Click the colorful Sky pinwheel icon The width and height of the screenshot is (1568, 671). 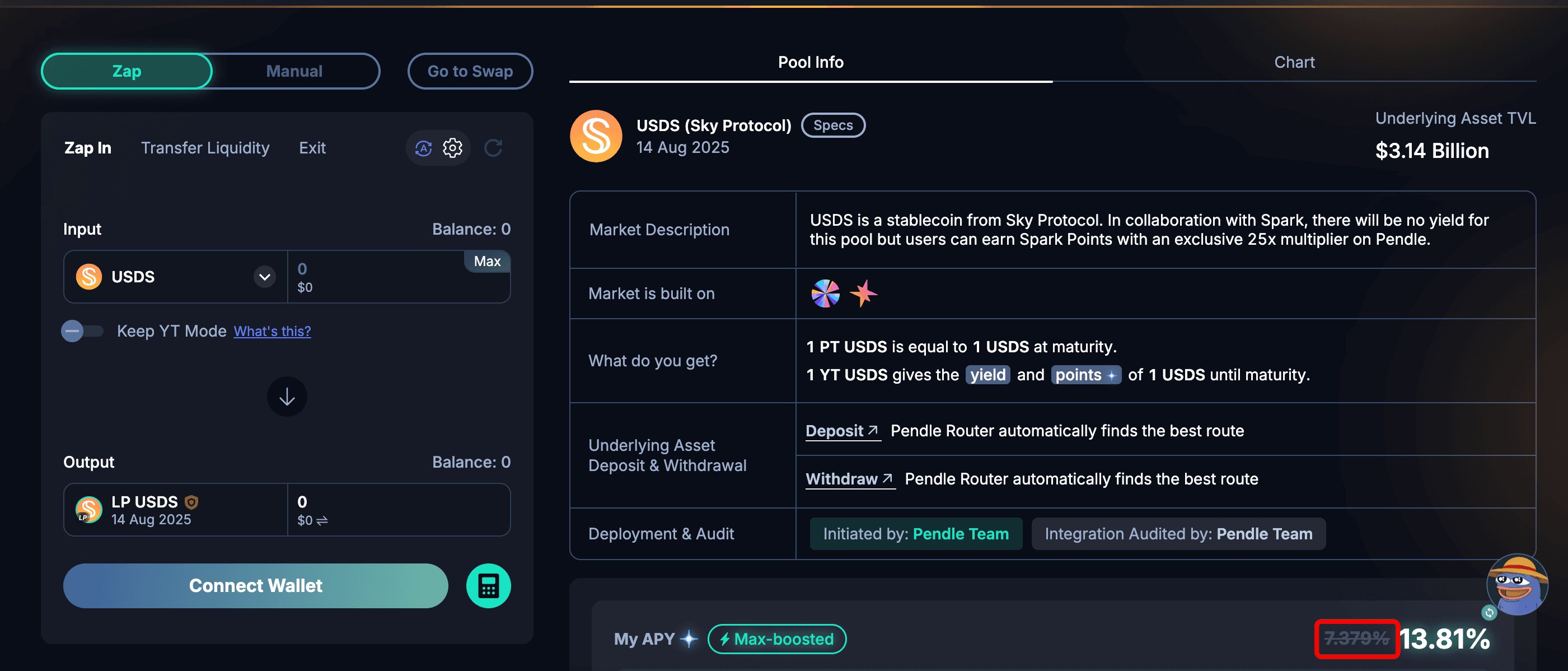[x=825, y=293]
